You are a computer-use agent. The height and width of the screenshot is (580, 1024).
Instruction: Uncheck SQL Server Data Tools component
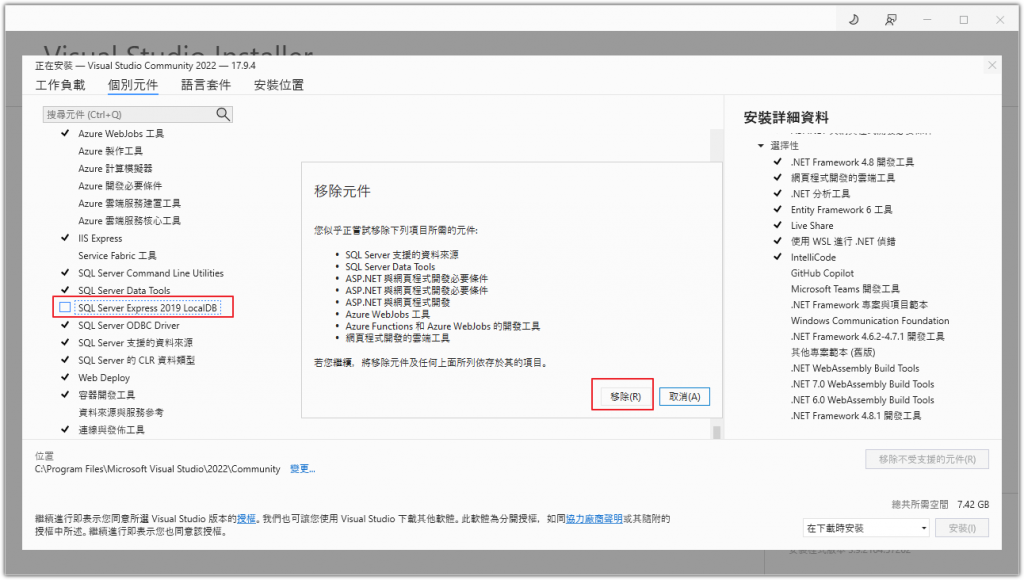point(65,291)
